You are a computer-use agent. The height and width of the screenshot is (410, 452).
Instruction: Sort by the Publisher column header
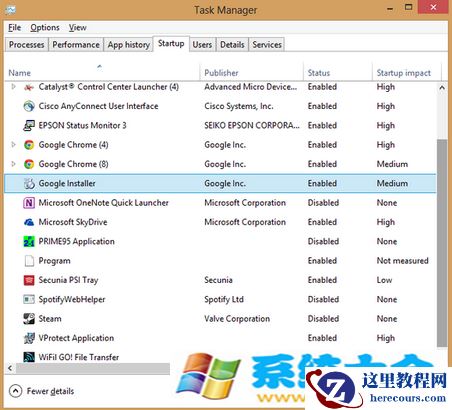252,73
